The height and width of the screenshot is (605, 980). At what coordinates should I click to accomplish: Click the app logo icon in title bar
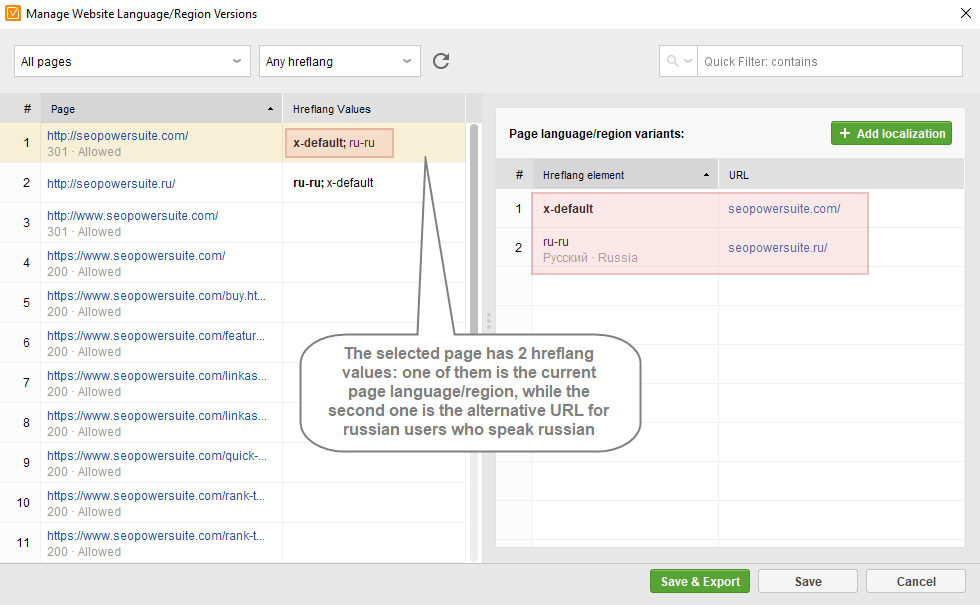[x=12, y=13]
